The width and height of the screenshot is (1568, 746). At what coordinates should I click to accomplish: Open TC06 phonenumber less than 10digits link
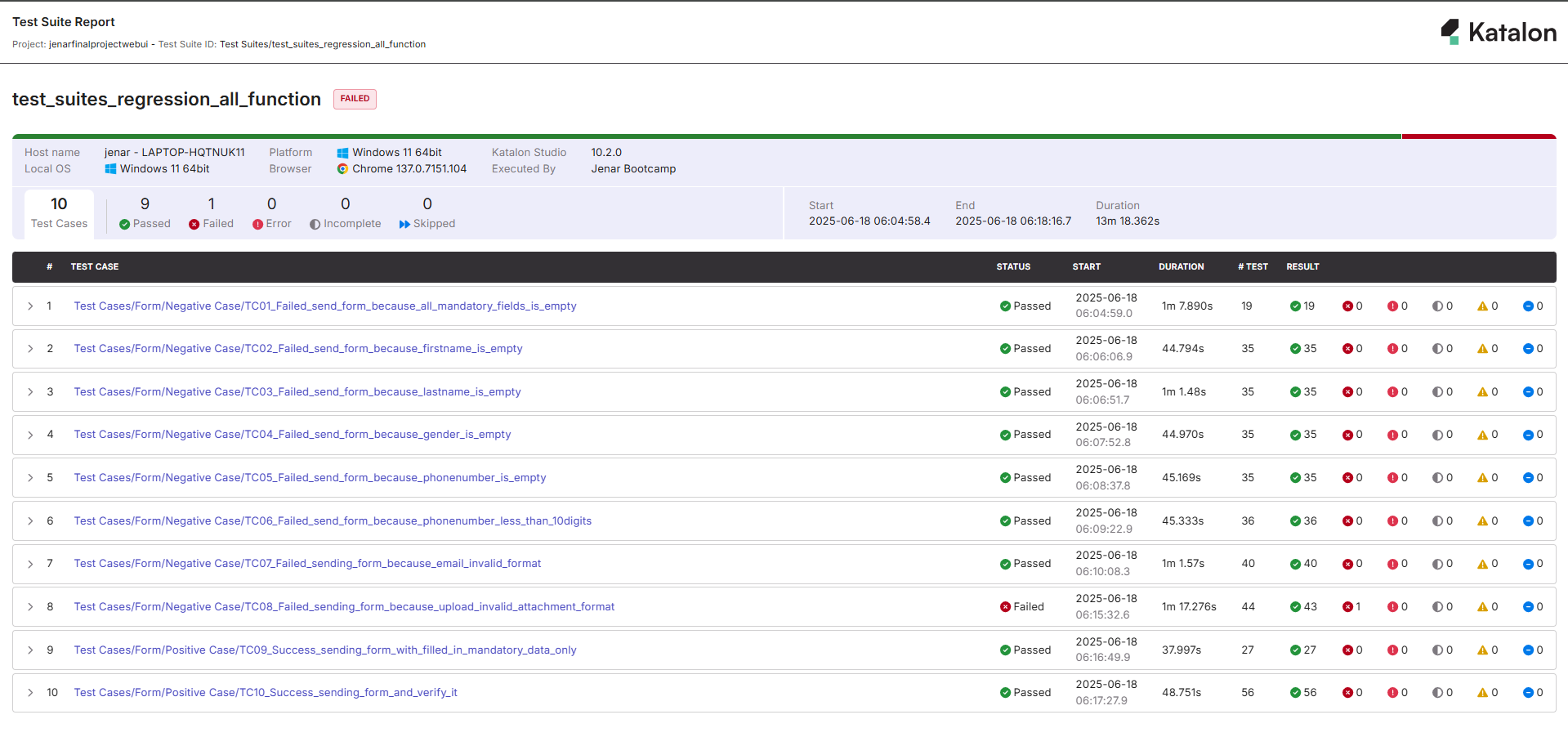pos(333,521)
